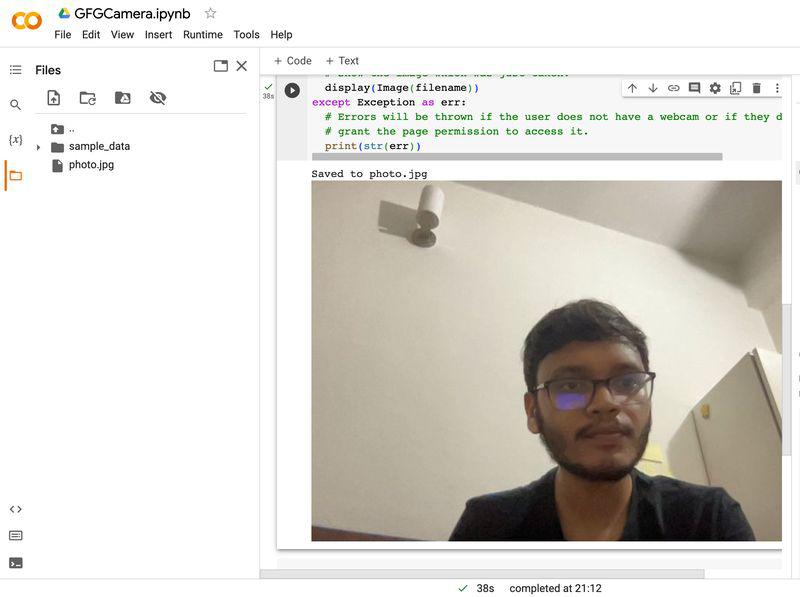800x597 pixels.
Task: Open the Tools menu
Action: click(x=246, y=35)
